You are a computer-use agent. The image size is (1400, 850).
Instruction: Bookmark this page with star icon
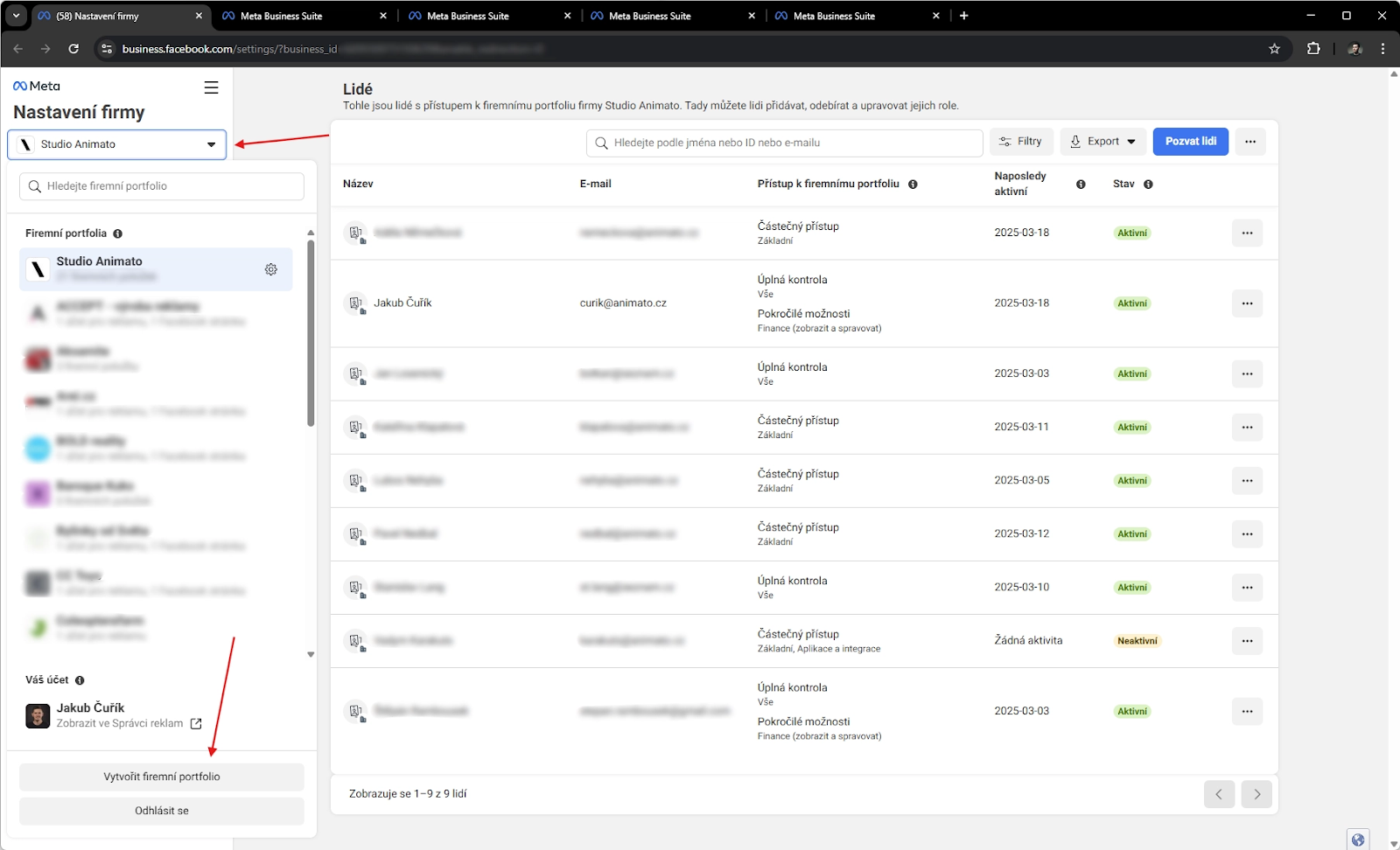(x=1274, y=49)
